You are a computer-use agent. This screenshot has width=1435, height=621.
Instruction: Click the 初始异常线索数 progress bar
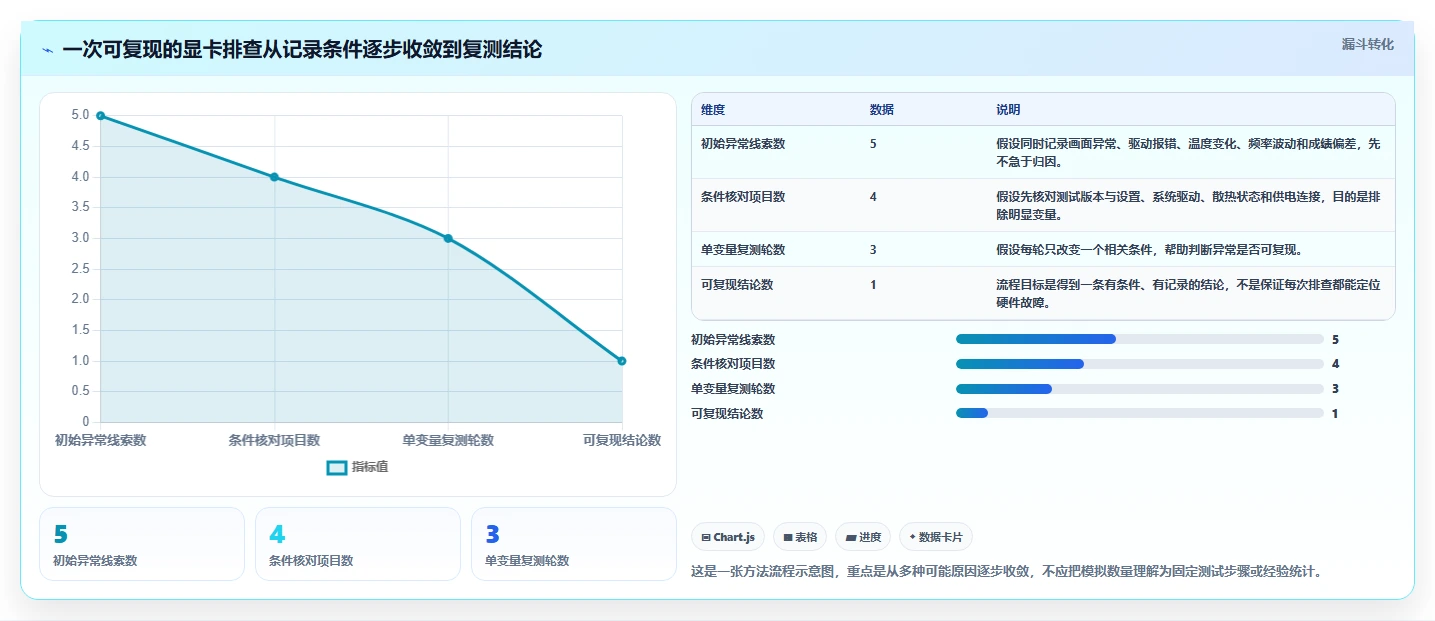pyautogui.click(x=1140, y=339)
